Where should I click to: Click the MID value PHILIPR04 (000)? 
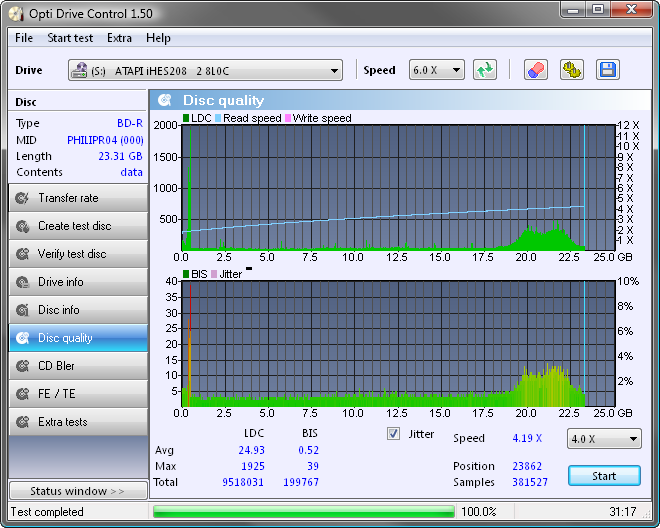click(105, 140)
